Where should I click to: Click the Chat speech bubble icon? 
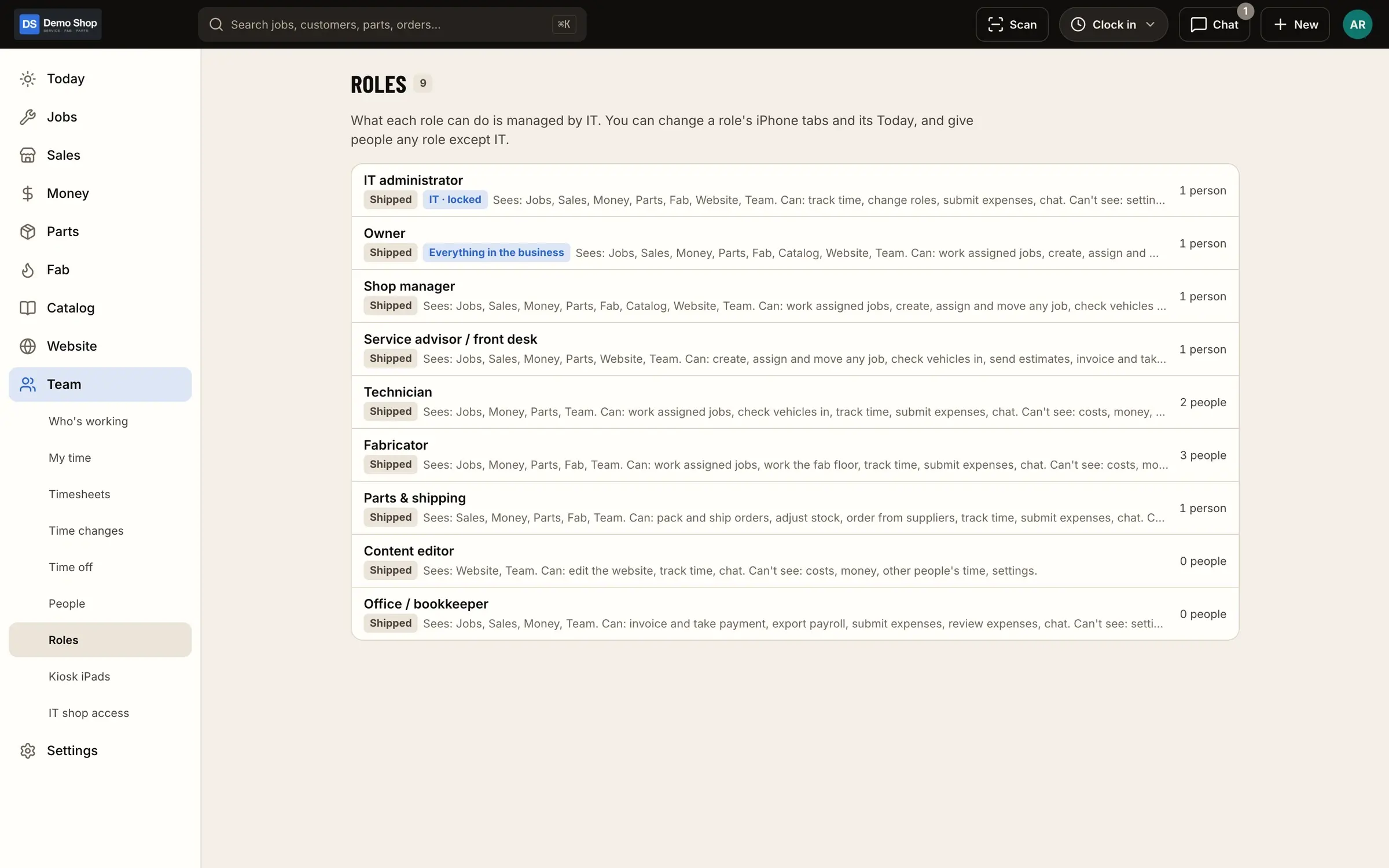[1198, 24]
